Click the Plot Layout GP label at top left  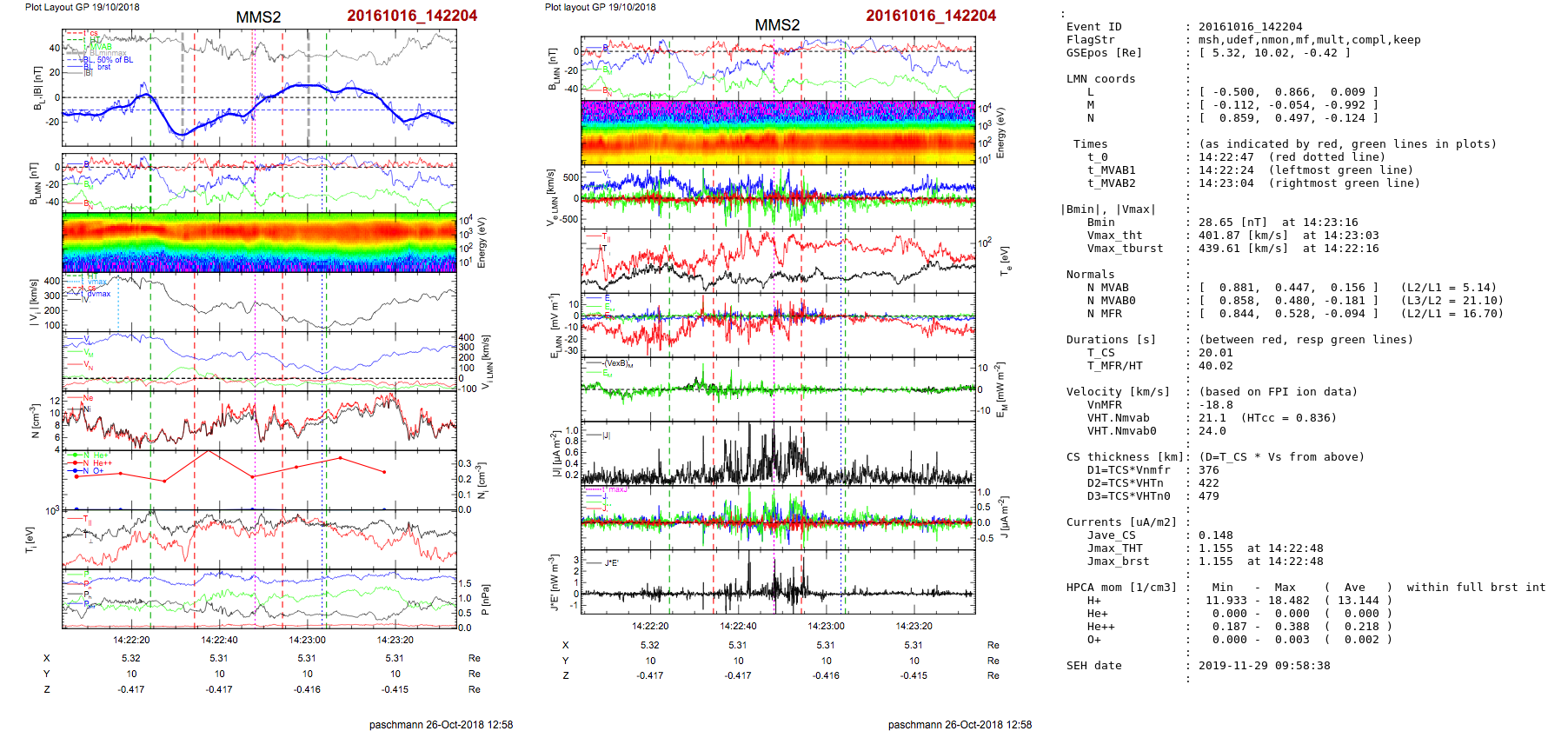(82, 7)
